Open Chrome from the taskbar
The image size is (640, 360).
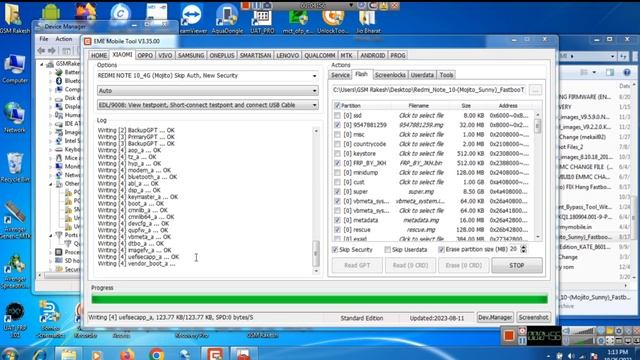pyautogui.click(x=156, y=354)
